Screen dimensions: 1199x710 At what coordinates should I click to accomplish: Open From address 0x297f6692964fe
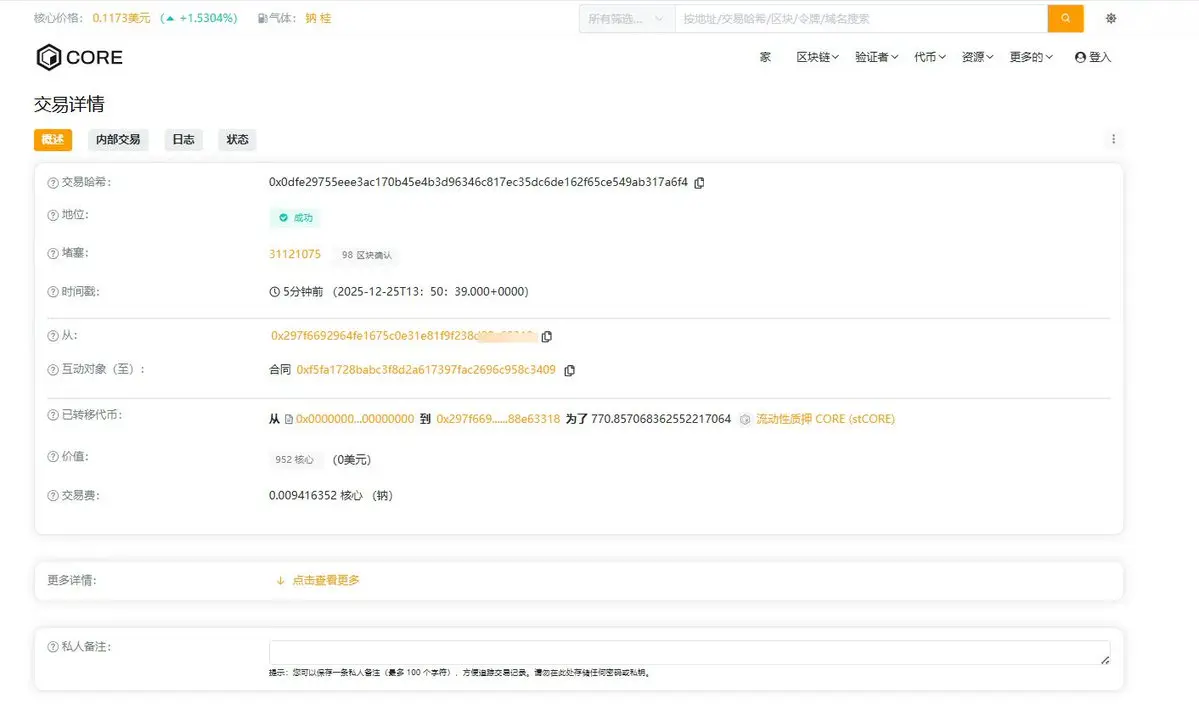point(404,336)
